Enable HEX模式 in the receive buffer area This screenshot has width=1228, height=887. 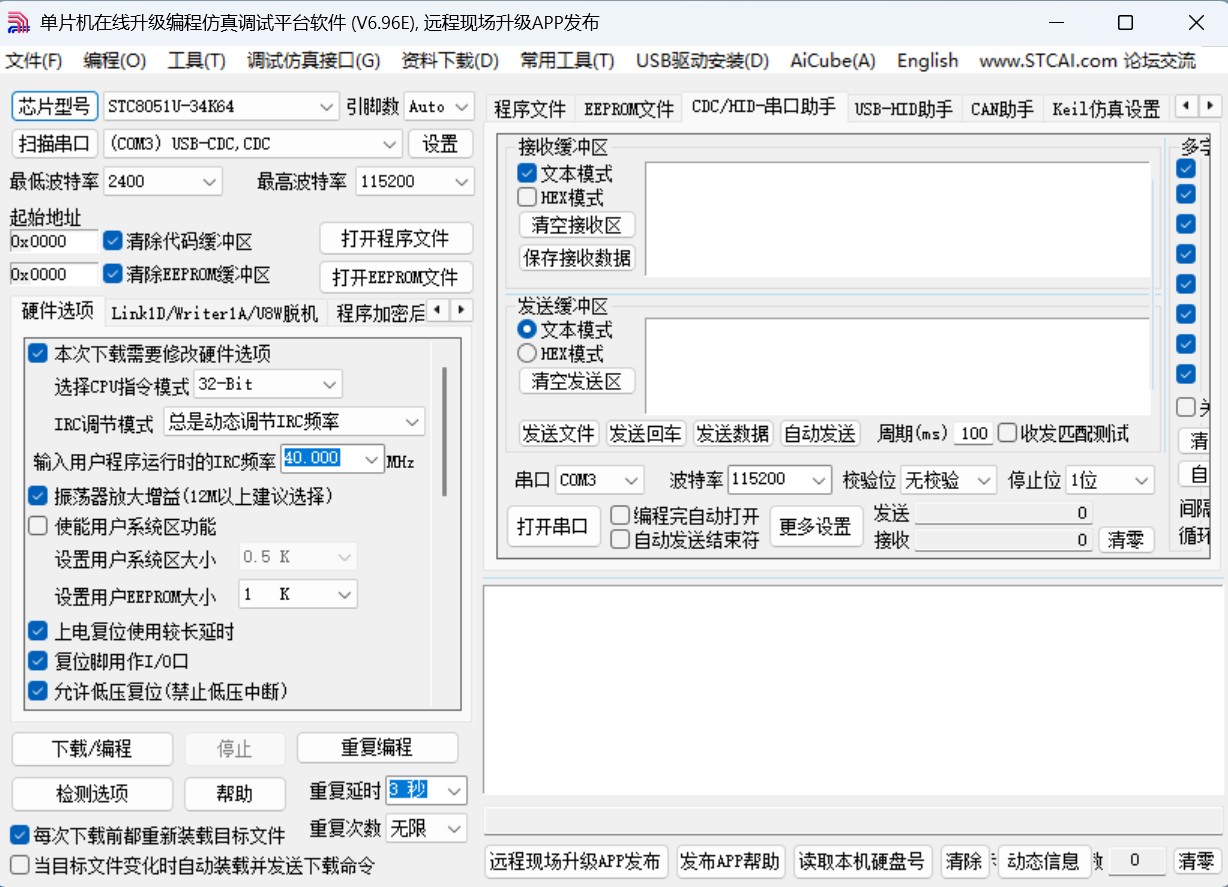pos(527,196)
